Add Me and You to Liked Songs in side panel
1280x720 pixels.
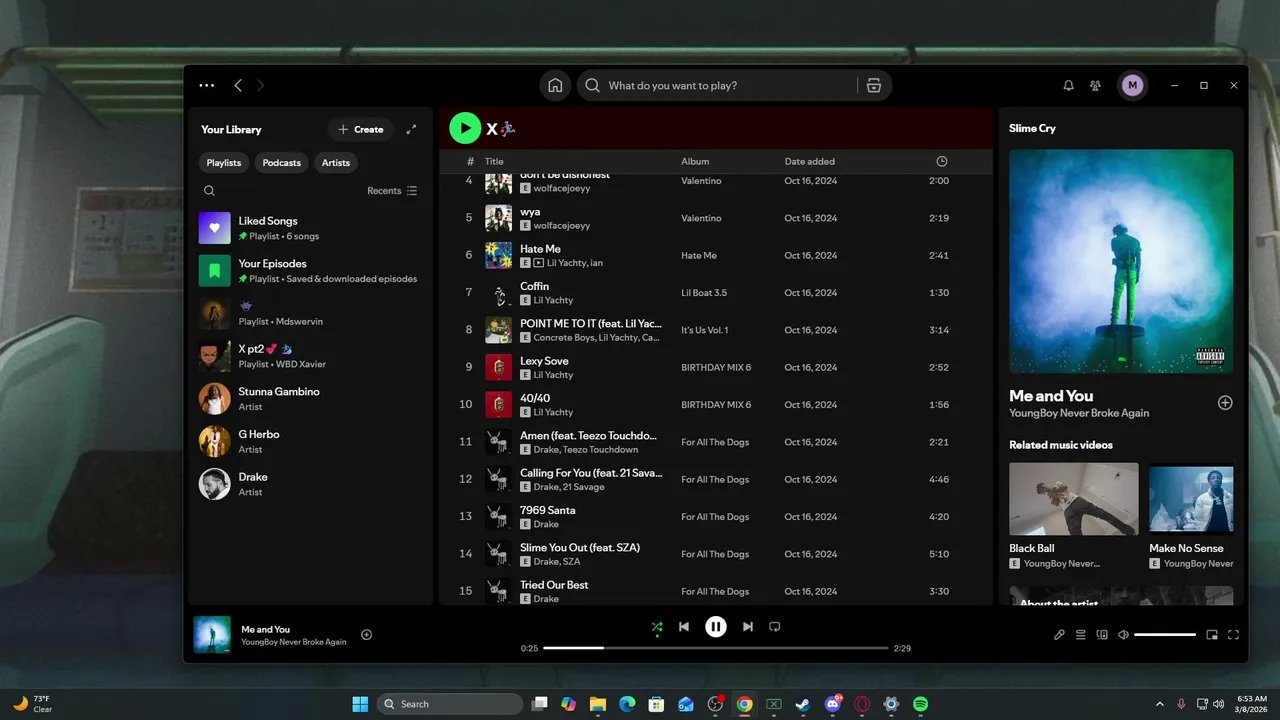click(1225, 403)
